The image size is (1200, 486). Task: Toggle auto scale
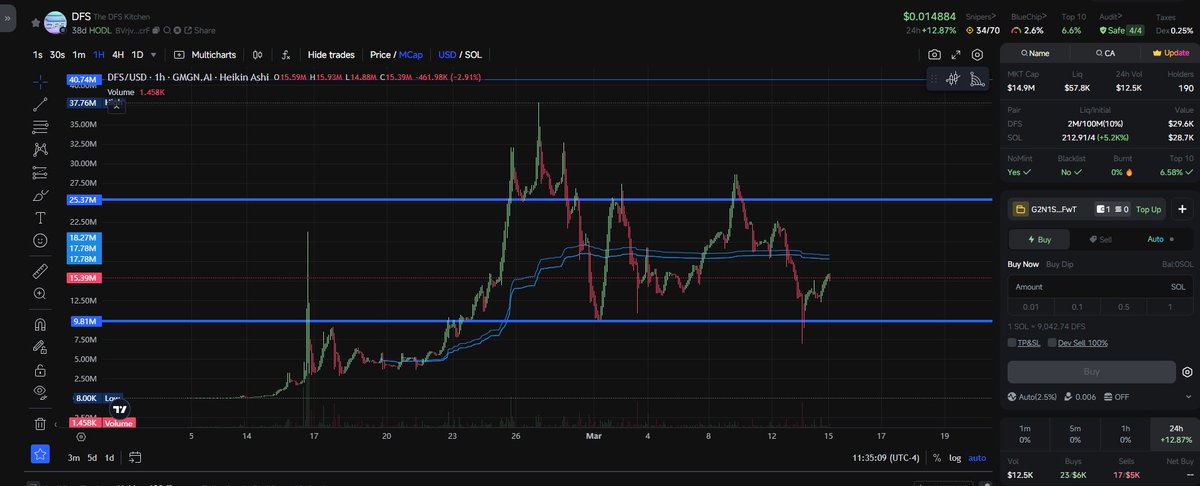[x=977, y=458]
